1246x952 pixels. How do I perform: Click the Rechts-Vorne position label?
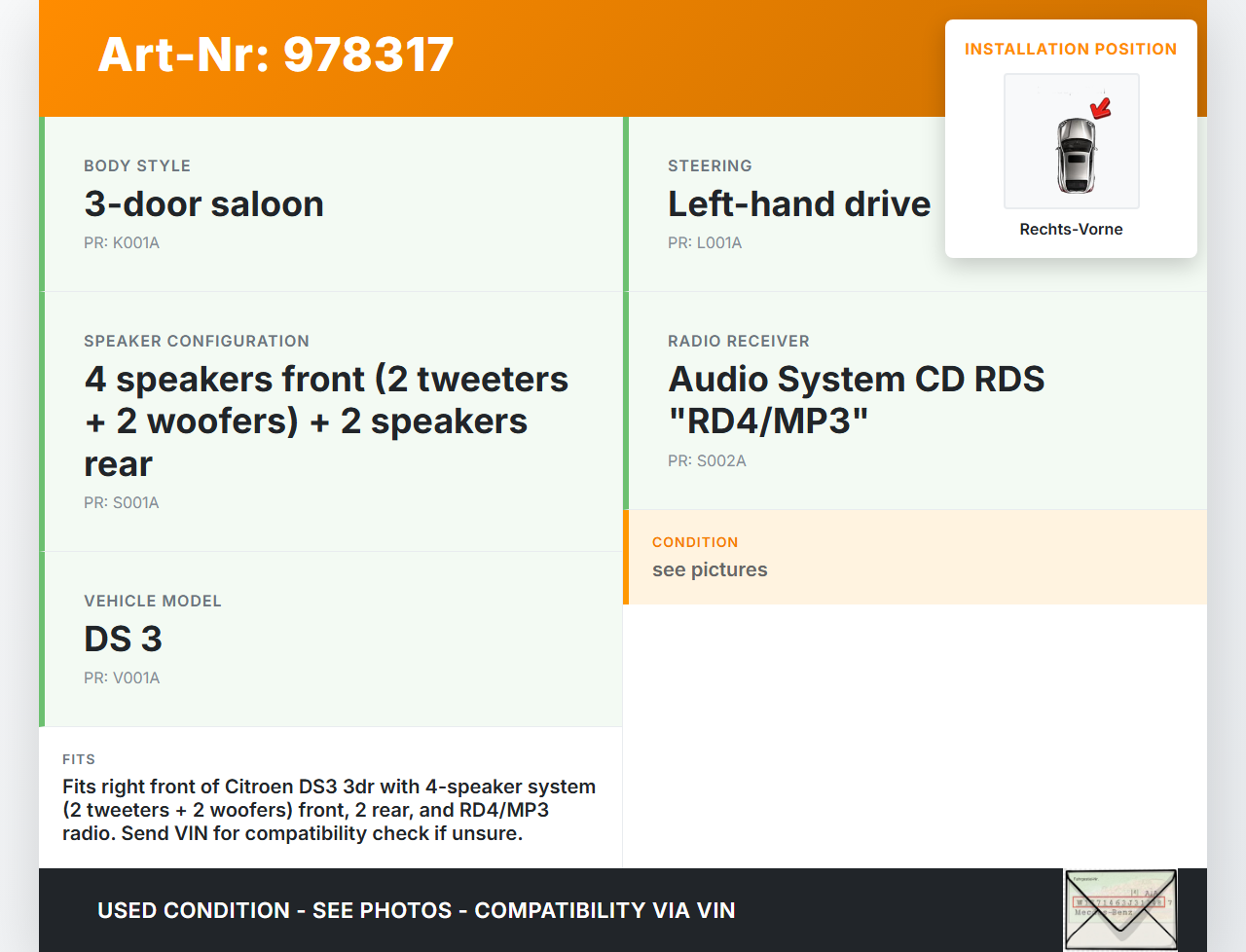coord(1071,229)
